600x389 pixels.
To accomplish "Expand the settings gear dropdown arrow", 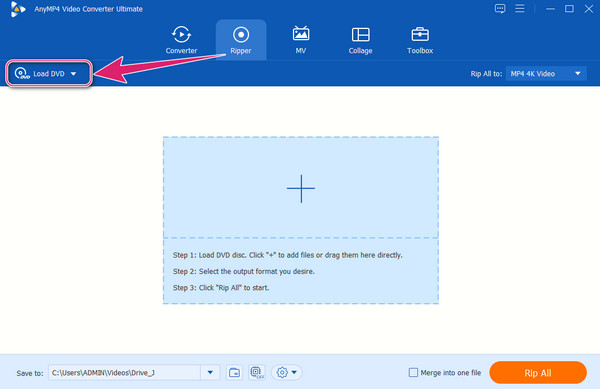I will pos(294,373).
